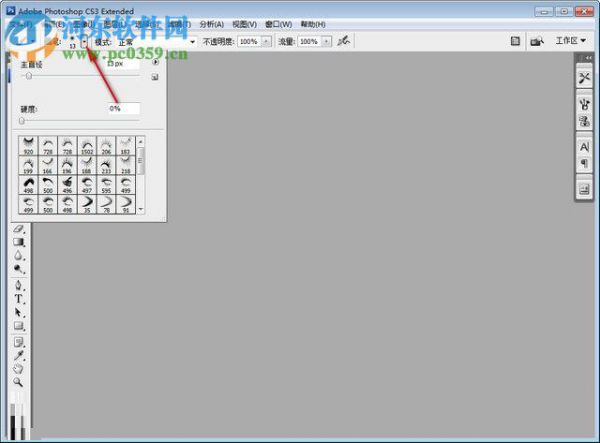Open the Paragraph panel icon

click(x=584, y=163)
